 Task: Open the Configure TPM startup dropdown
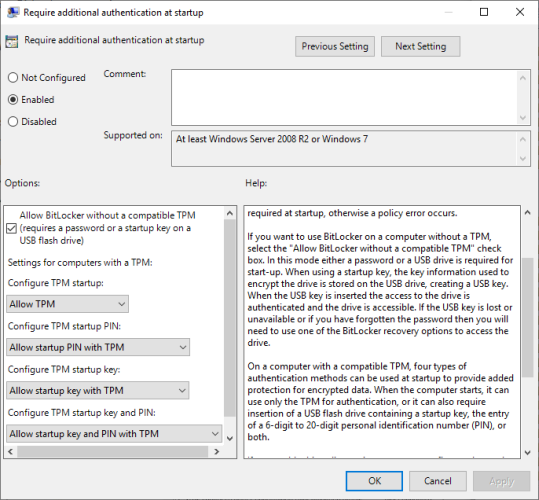click(x=67, y=304)
